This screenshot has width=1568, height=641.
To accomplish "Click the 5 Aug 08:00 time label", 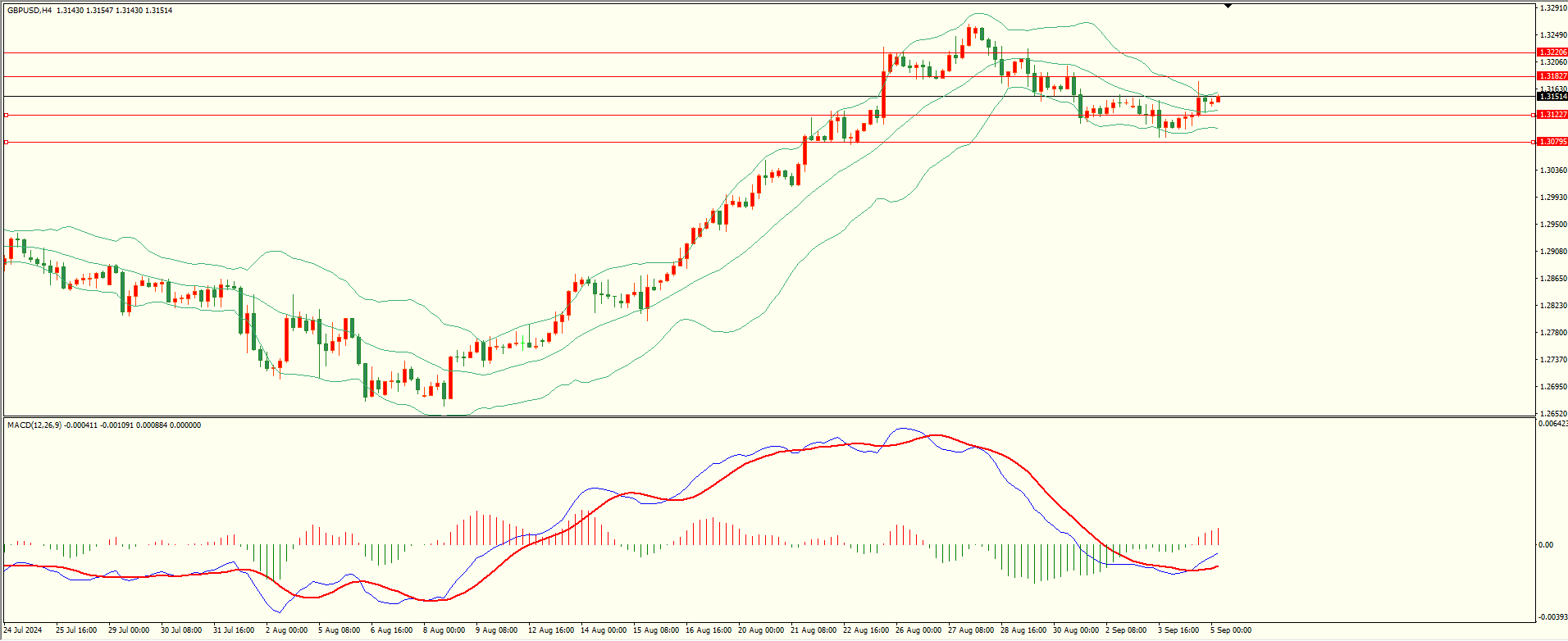I will (339, 630).
